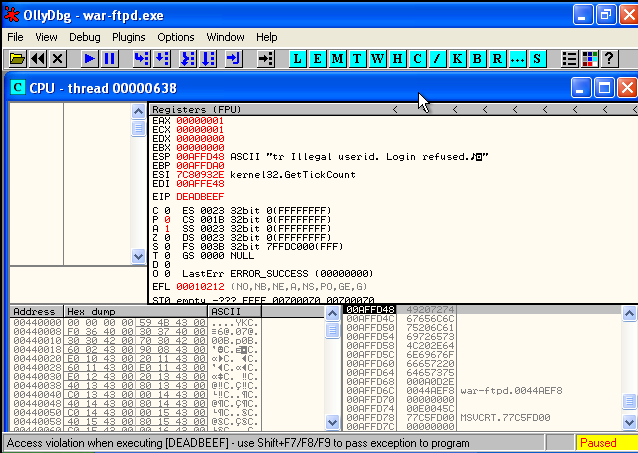Image resolution: width=638 pixels, height=453 pixels.
Task: Toggle the A flag value
Action: tap(167, 229)
